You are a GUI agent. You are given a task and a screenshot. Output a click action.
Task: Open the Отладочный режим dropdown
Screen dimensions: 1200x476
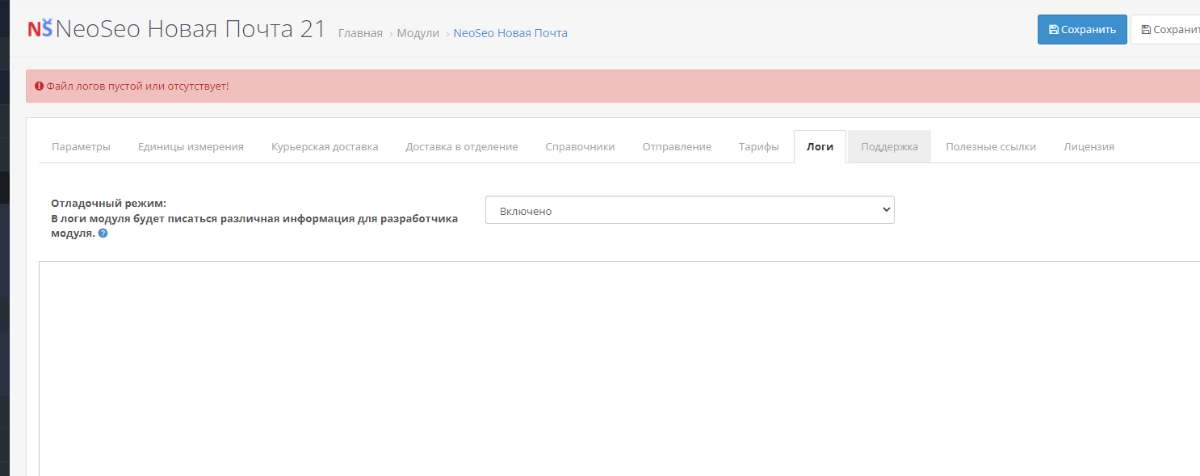pyautogui.click(x=690, y=210)
